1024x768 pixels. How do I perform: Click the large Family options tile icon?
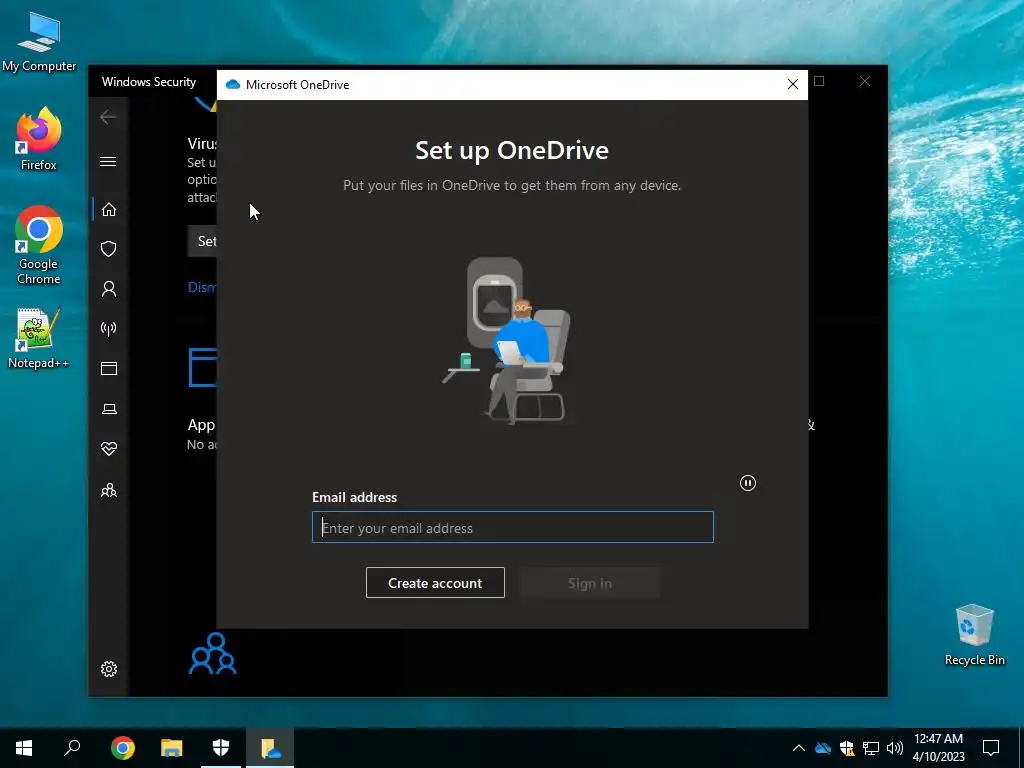(213, 653)
